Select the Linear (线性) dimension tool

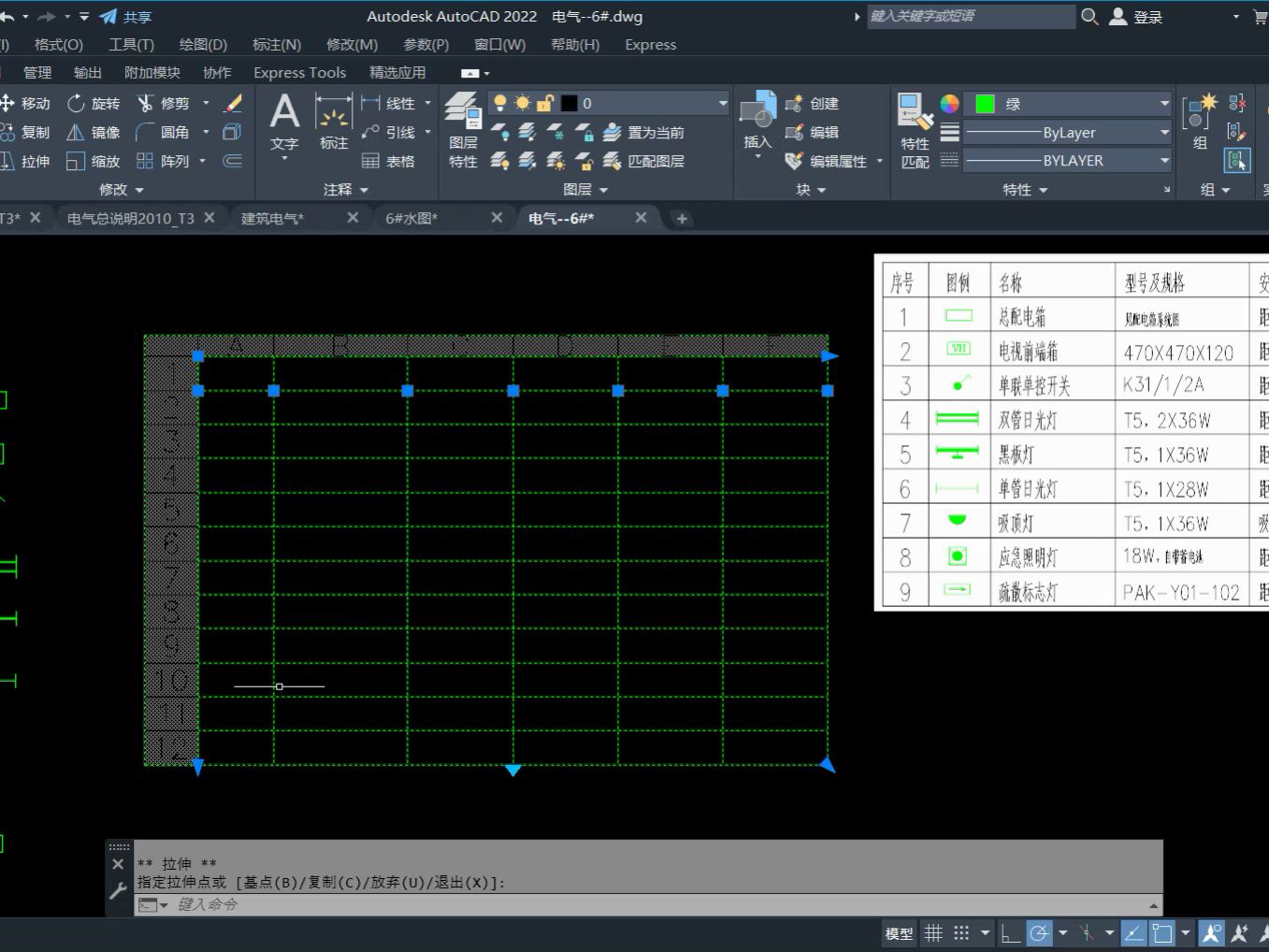tap(388, 103)
